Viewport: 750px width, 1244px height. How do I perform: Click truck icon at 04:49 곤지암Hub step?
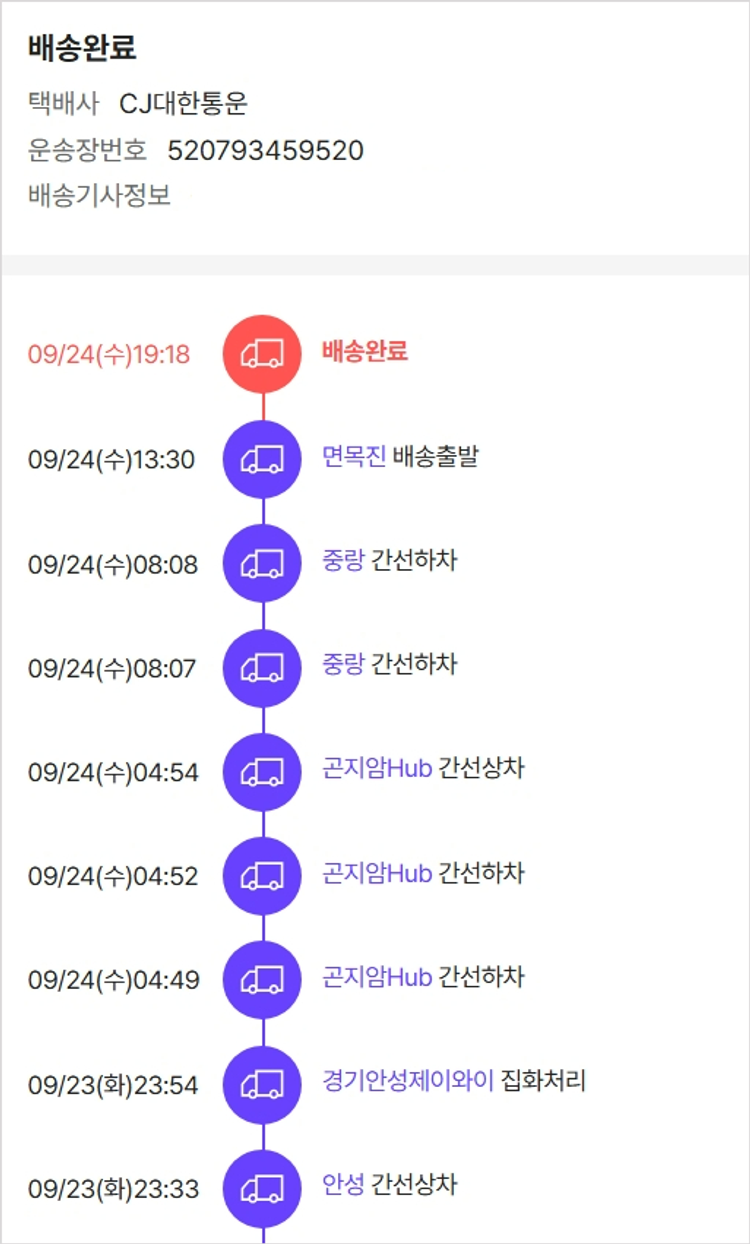click(262, 979)
